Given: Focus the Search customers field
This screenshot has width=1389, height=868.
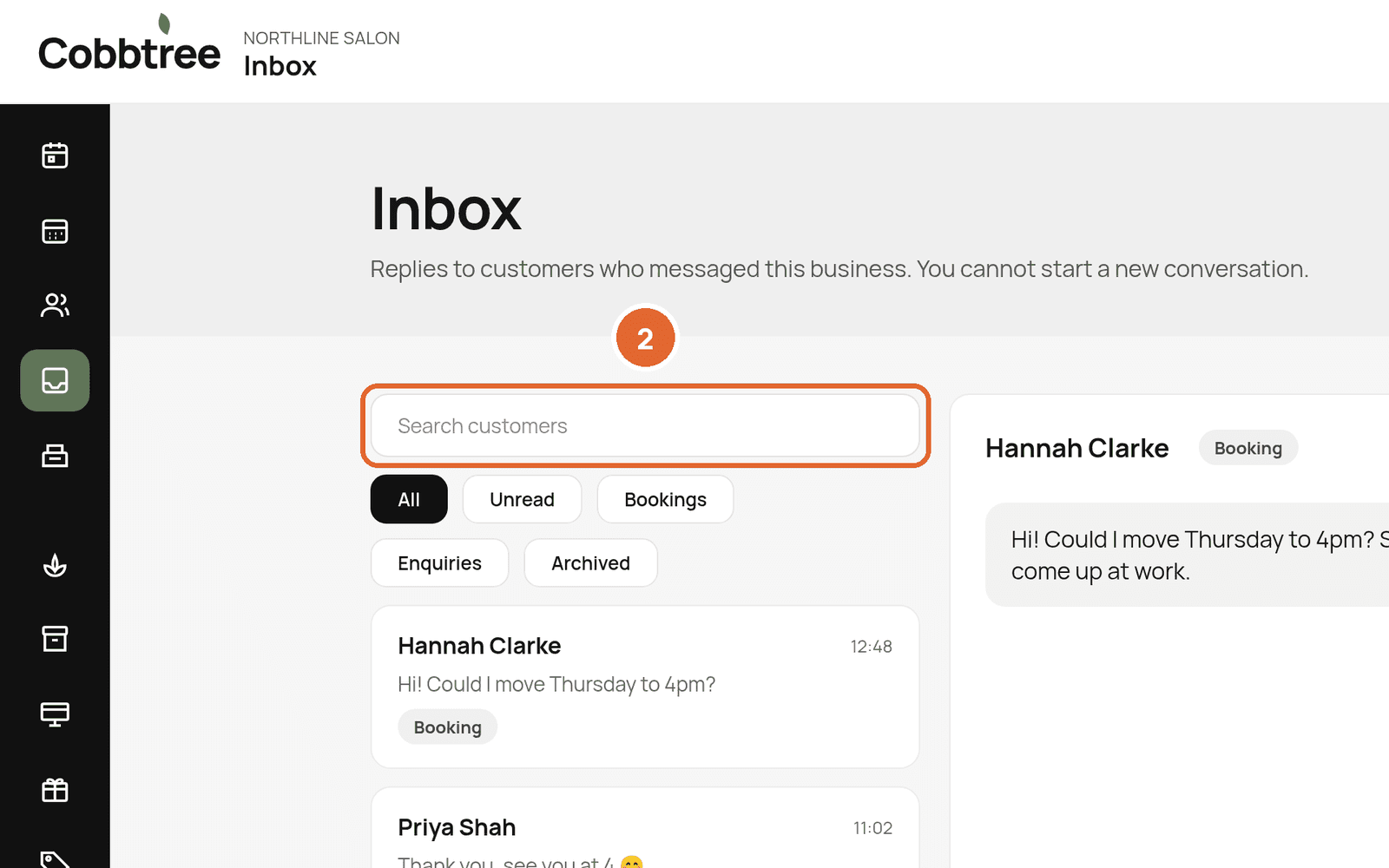Looking at the screenshot, I should pyautogui.click(x=645, y=425).
